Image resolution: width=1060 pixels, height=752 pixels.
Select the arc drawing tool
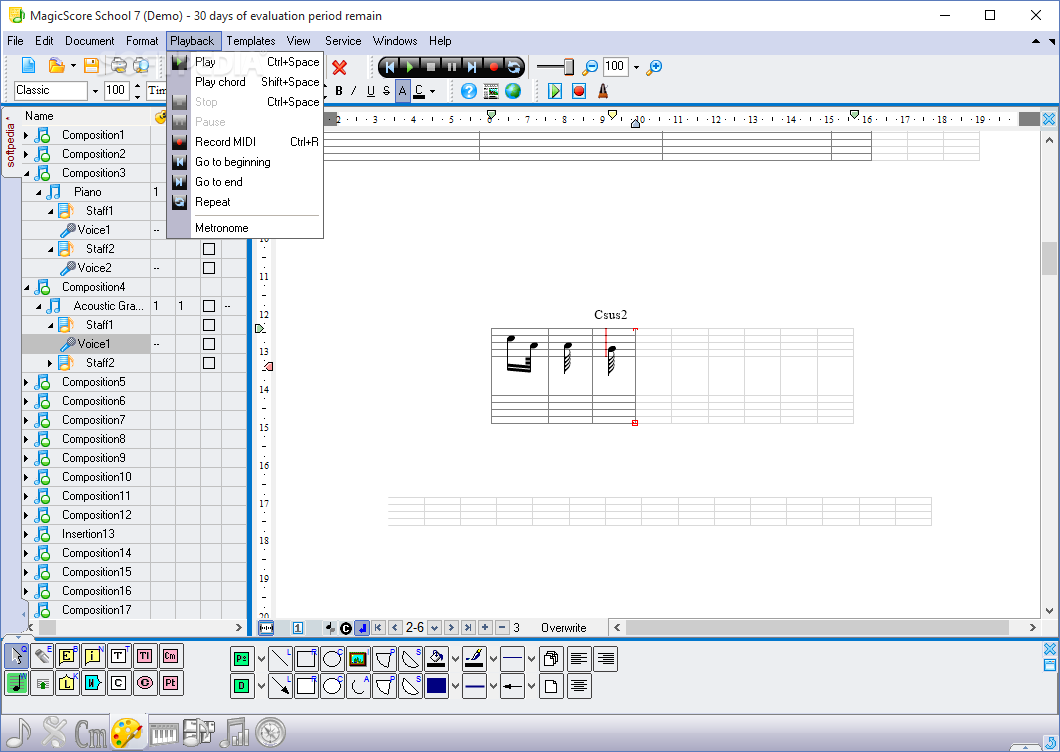click(358, 685)
